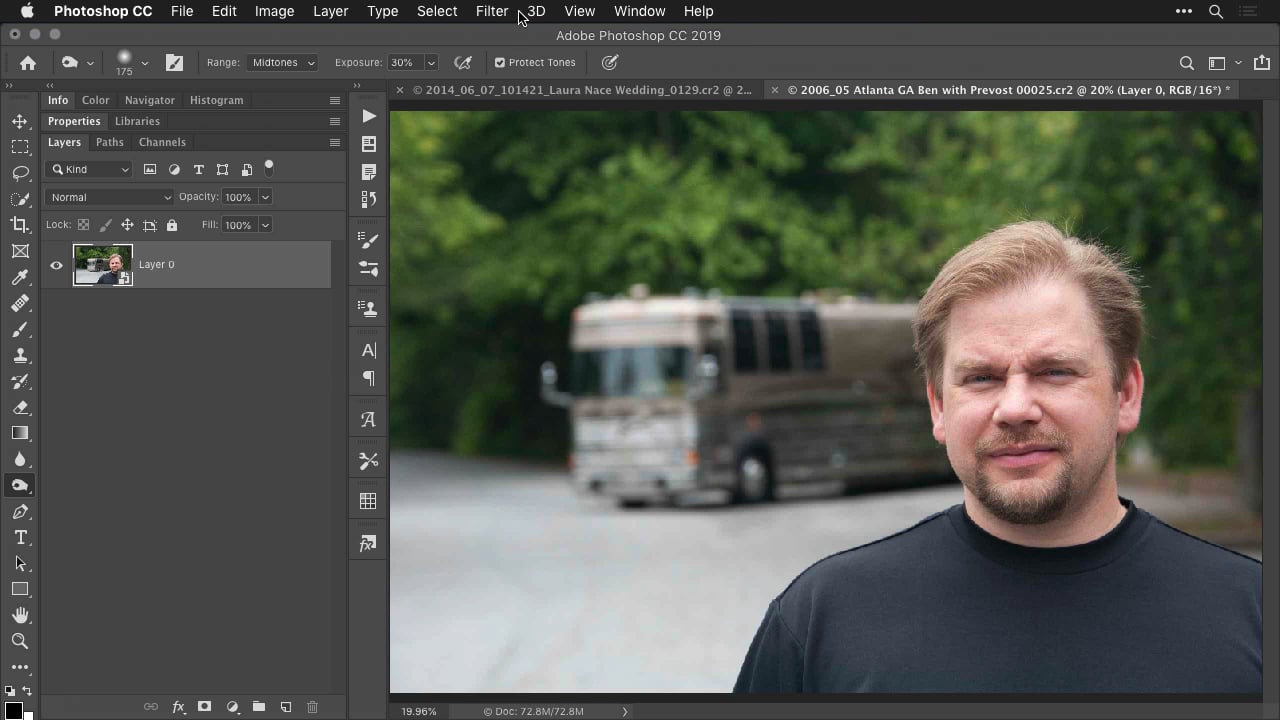
Task: Switch to the Channels tab
Action: [x=162, y=142]
